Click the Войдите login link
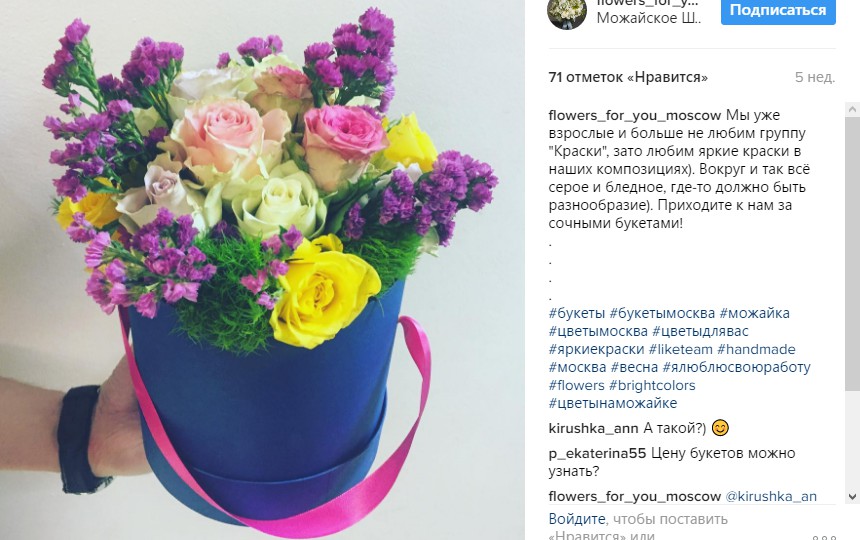Viewport: 860px width, 540px height. coord(577,519)
